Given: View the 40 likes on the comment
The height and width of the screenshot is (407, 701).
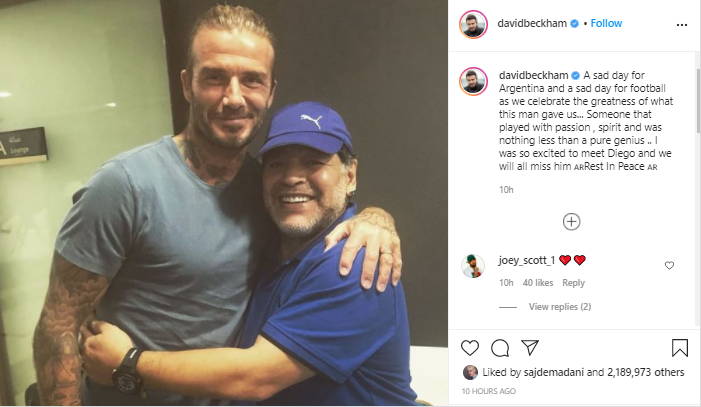Looking at the screenshot, I should [538, 283].
